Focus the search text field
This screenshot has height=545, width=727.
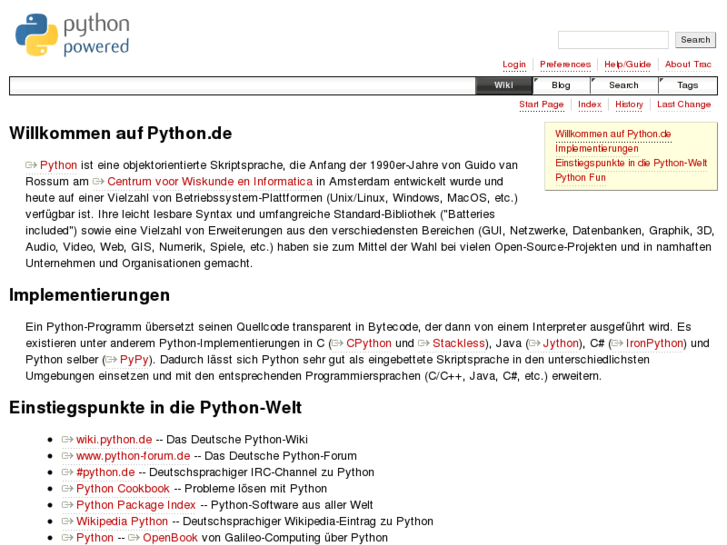(x=613, y=40)
